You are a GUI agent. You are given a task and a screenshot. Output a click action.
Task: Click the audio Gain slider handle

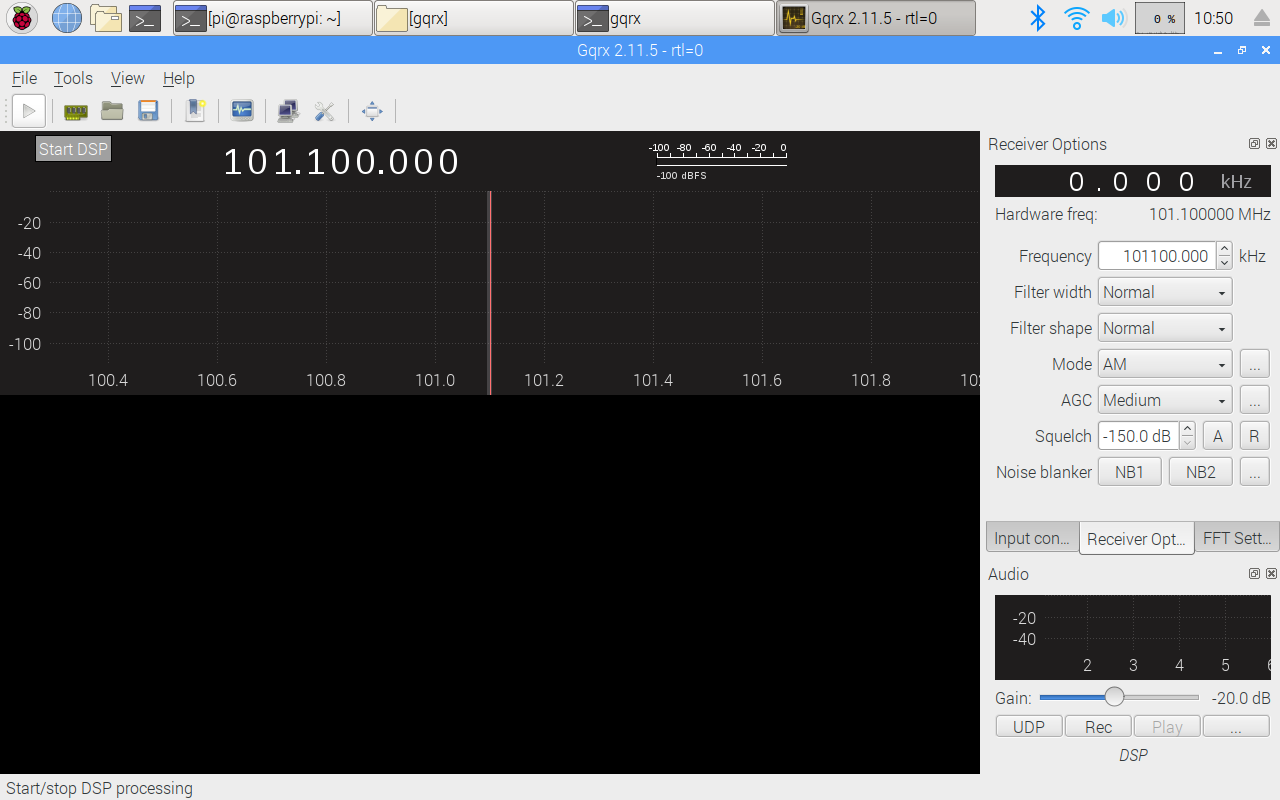tap(1114, 697)
